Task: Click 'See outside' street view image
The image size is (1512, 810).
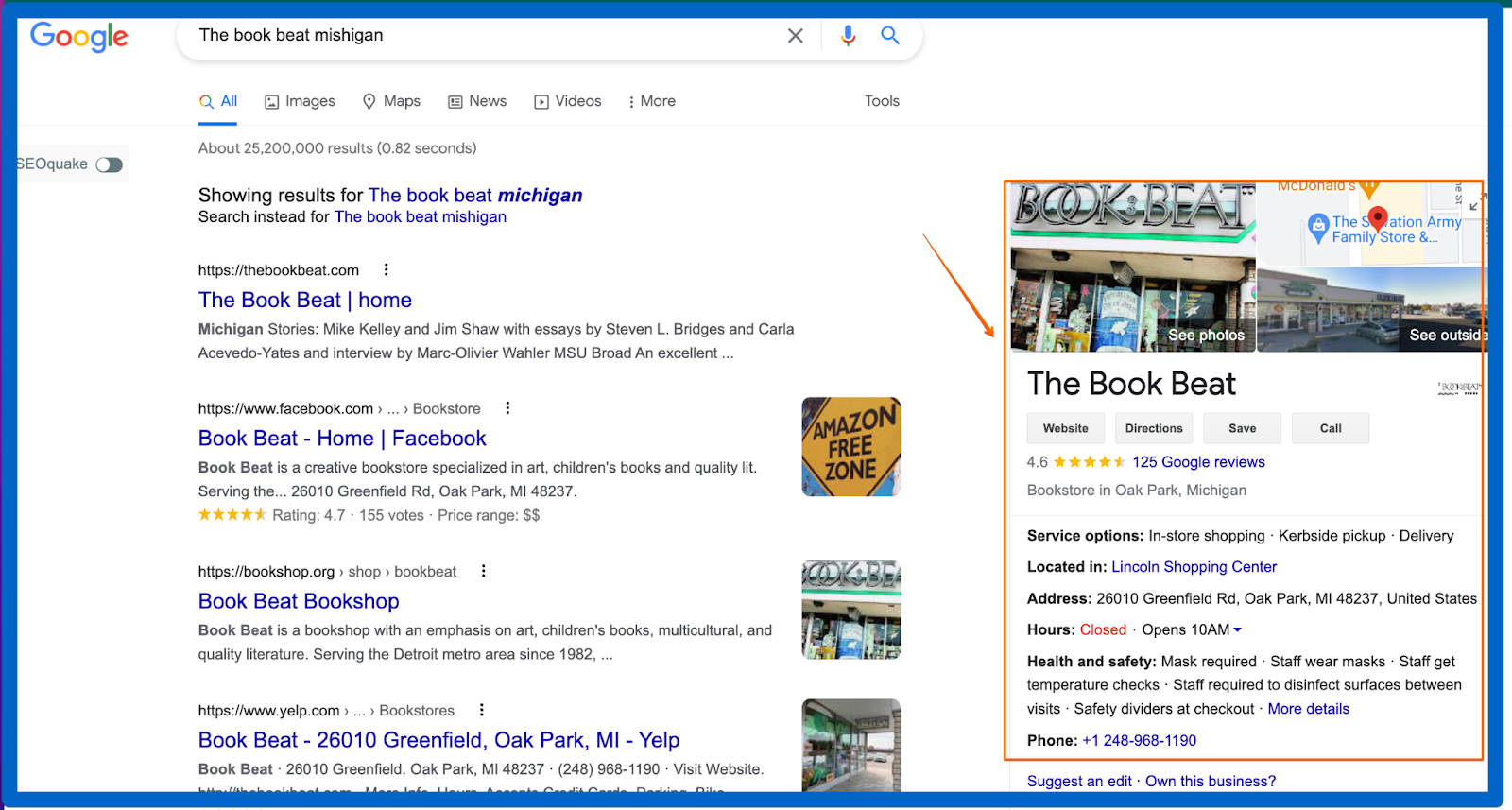Action: click(x=1448, y=335)
